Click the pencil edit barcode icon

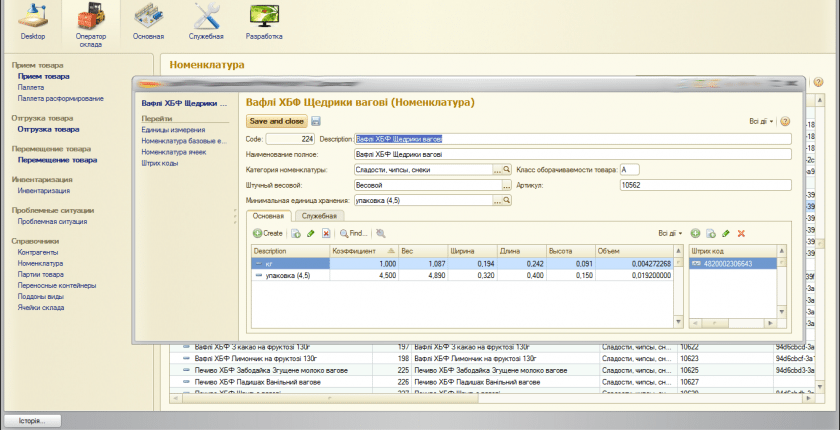pyautogui.click(x=726, y=233)
